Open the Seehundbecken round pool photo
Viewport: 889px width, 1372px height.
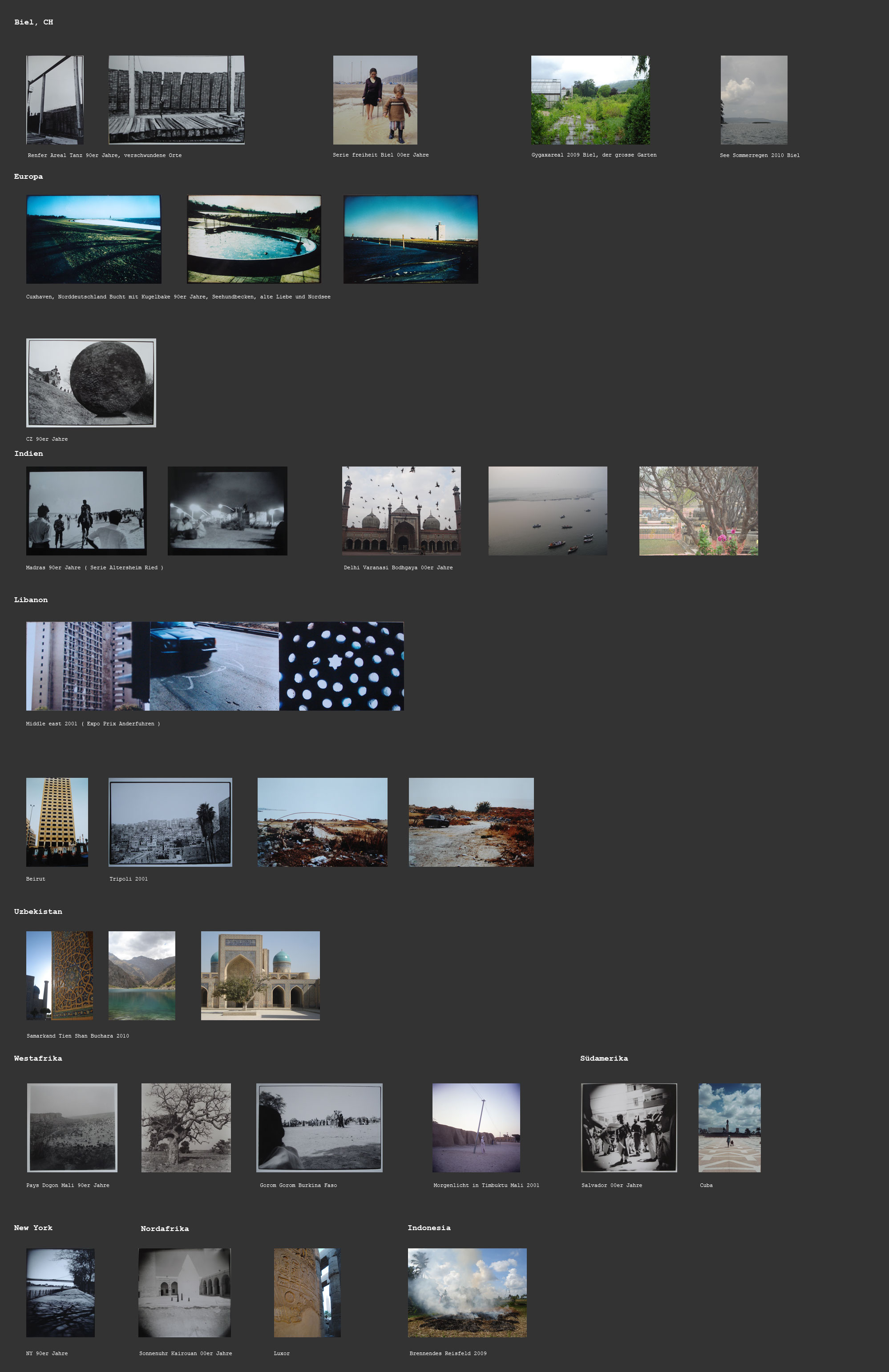(x=254, y=239)
